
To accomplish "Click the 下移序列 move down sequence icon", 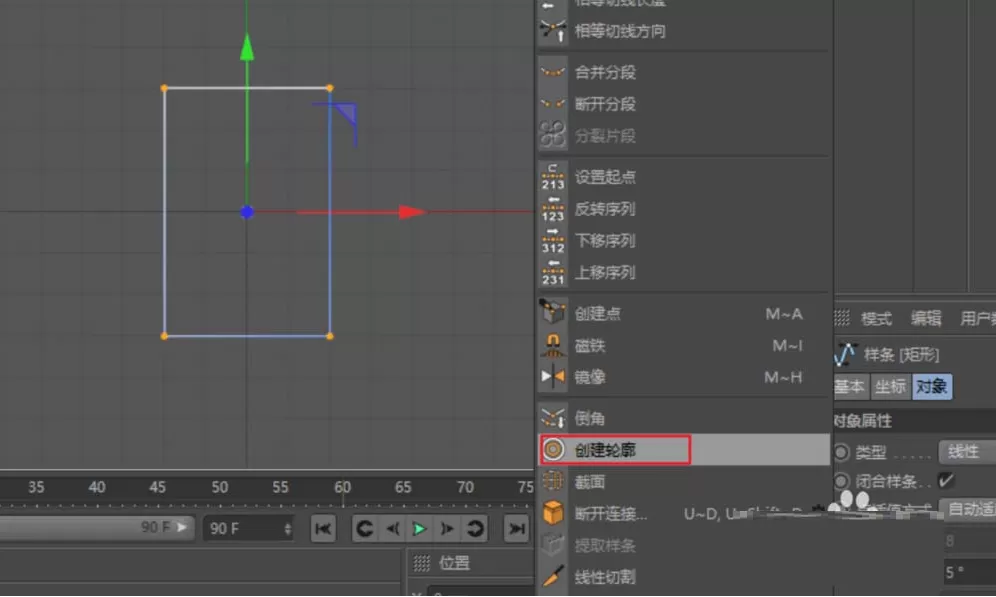I will (x=553, y=240).
